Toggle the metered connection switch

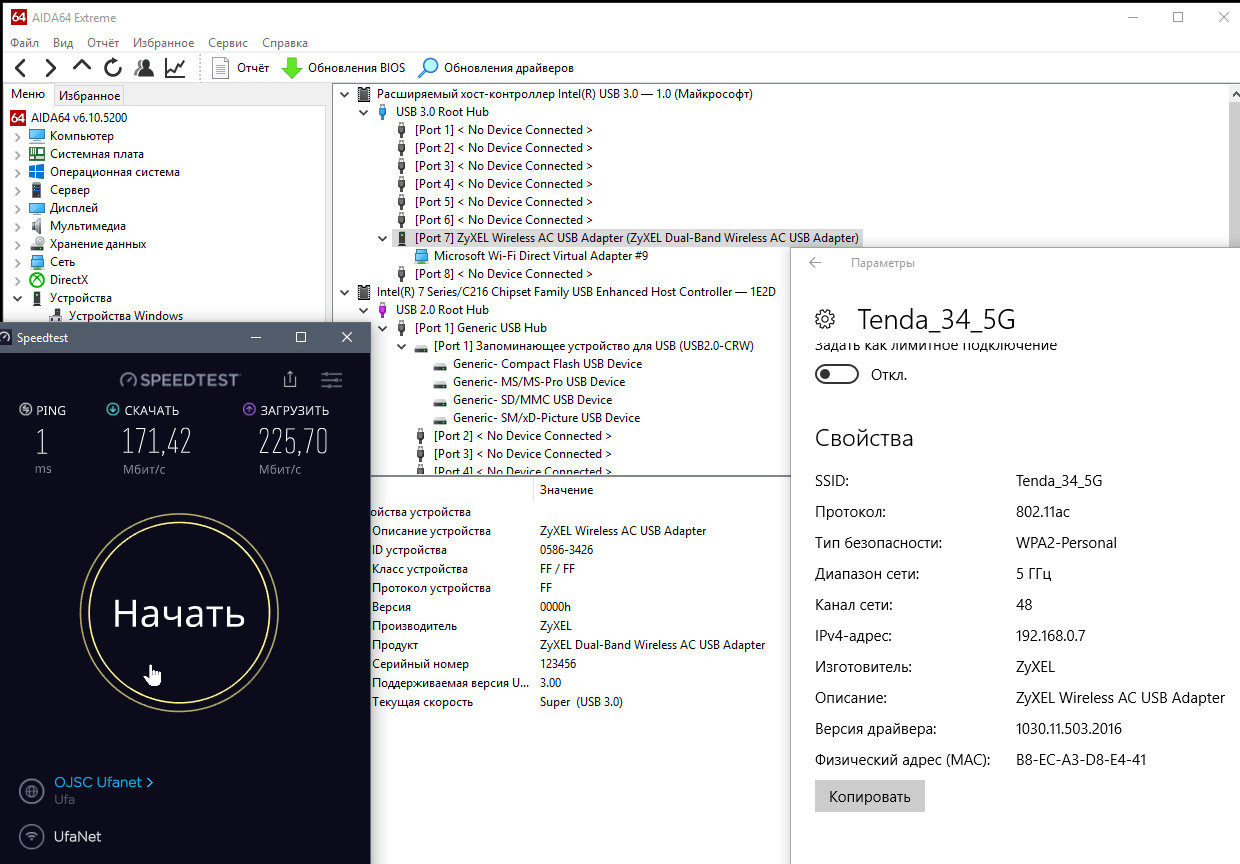(x=837, y=375)
